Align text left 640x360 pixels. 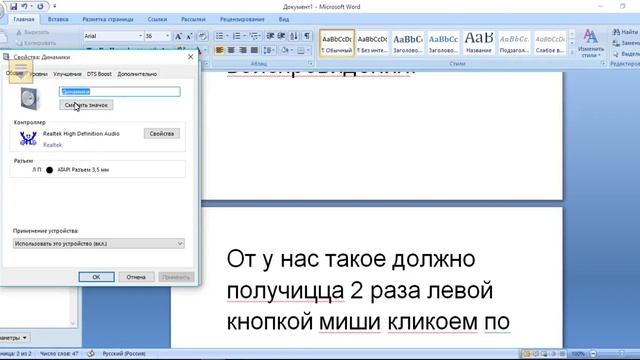click(219, 50)
